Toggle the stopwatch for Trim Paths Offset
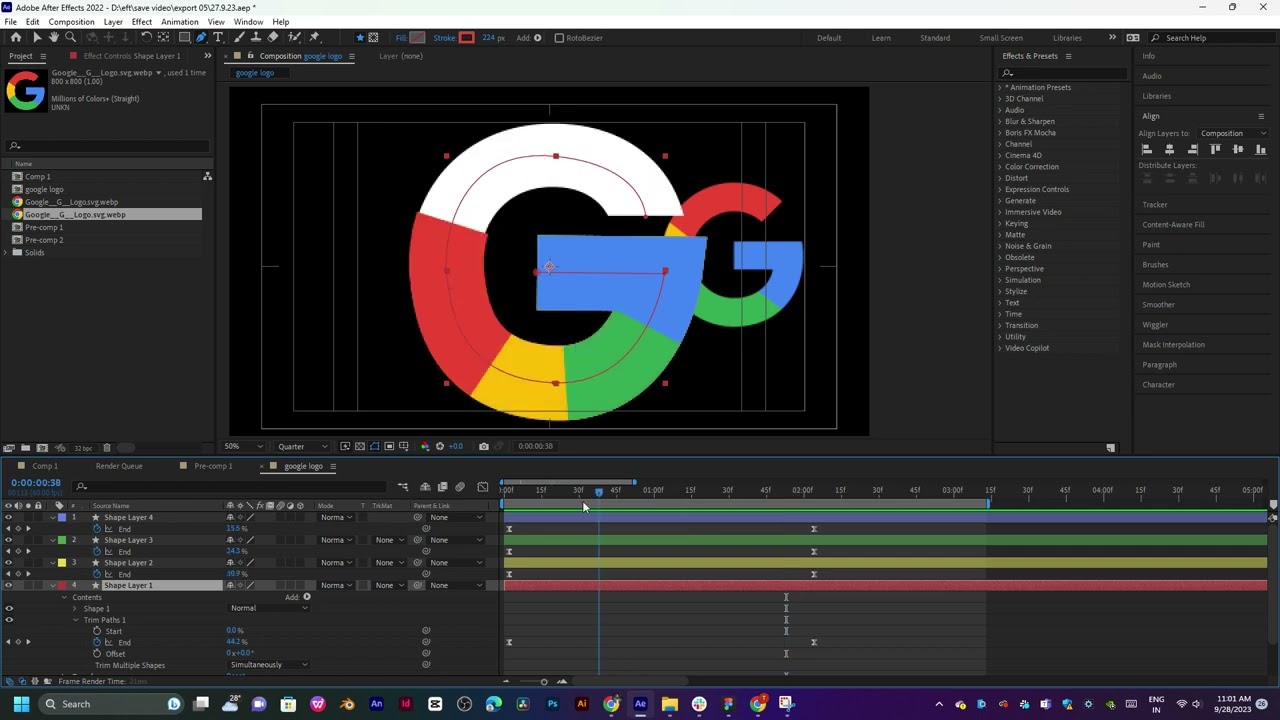This screenshot has width=1280, height=720. 97,654
